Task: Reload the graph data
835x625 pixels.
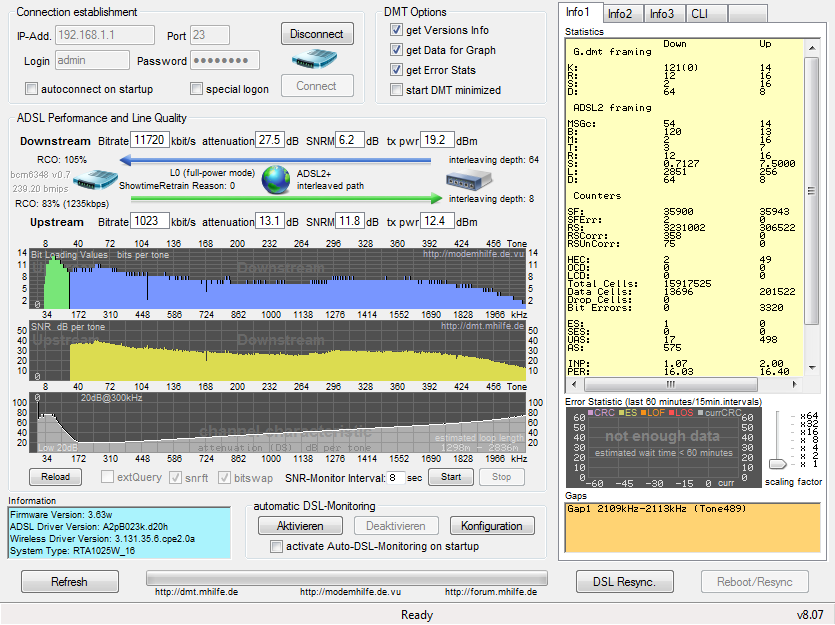Action: pos(55,476)
